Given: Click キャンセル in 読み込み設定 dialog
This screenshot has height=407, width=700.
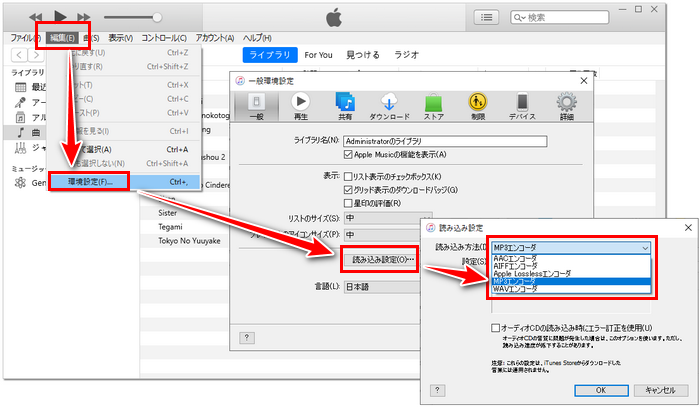Looking at the screenshot, I should click(660, 390).
